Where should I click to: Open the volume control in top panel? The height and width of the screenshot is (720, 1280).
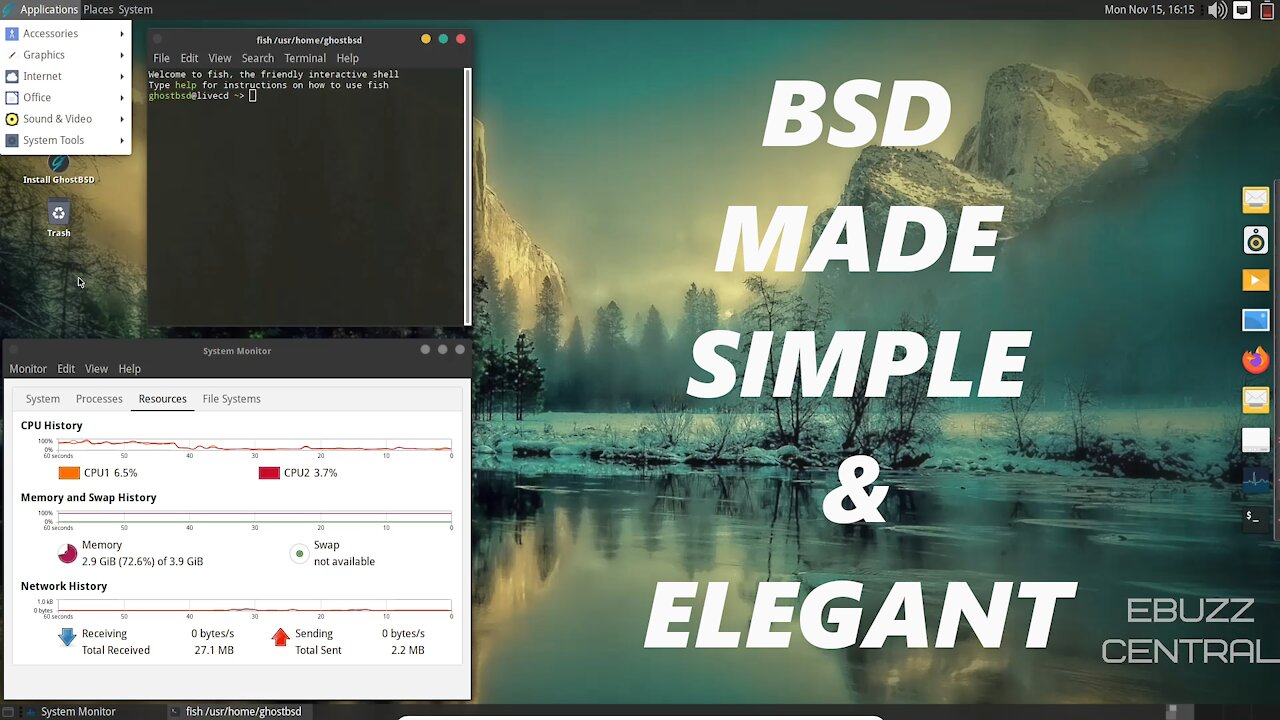coord(1217,10)
